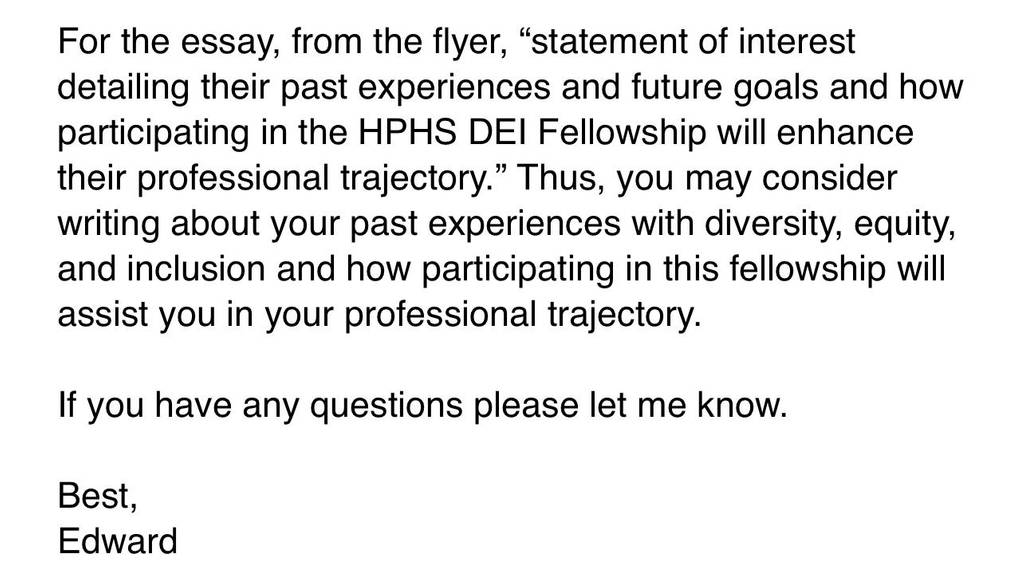Click the word "Edward" in the signature
The image size is (1024, 581).
coord(118,541)
